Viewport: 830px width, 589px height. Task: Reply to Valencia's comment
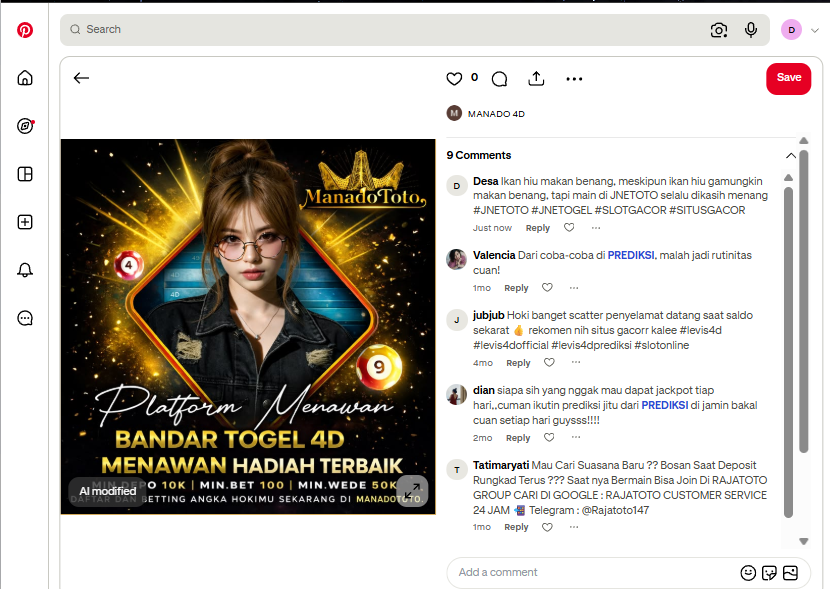click(x=516, y=288)
